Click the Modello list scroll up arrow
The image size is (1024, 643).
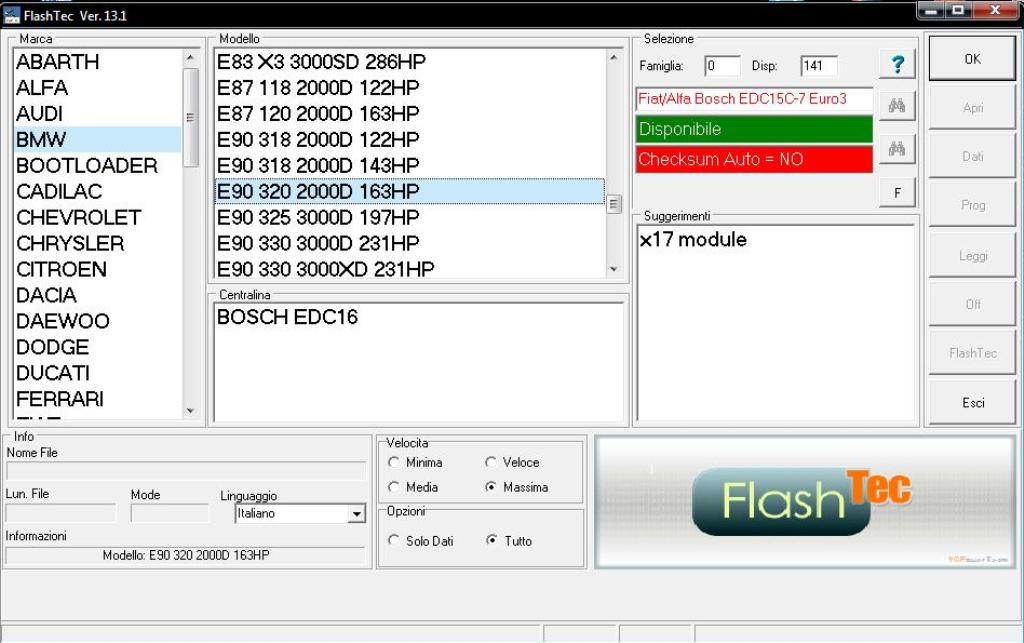(613, 57)
